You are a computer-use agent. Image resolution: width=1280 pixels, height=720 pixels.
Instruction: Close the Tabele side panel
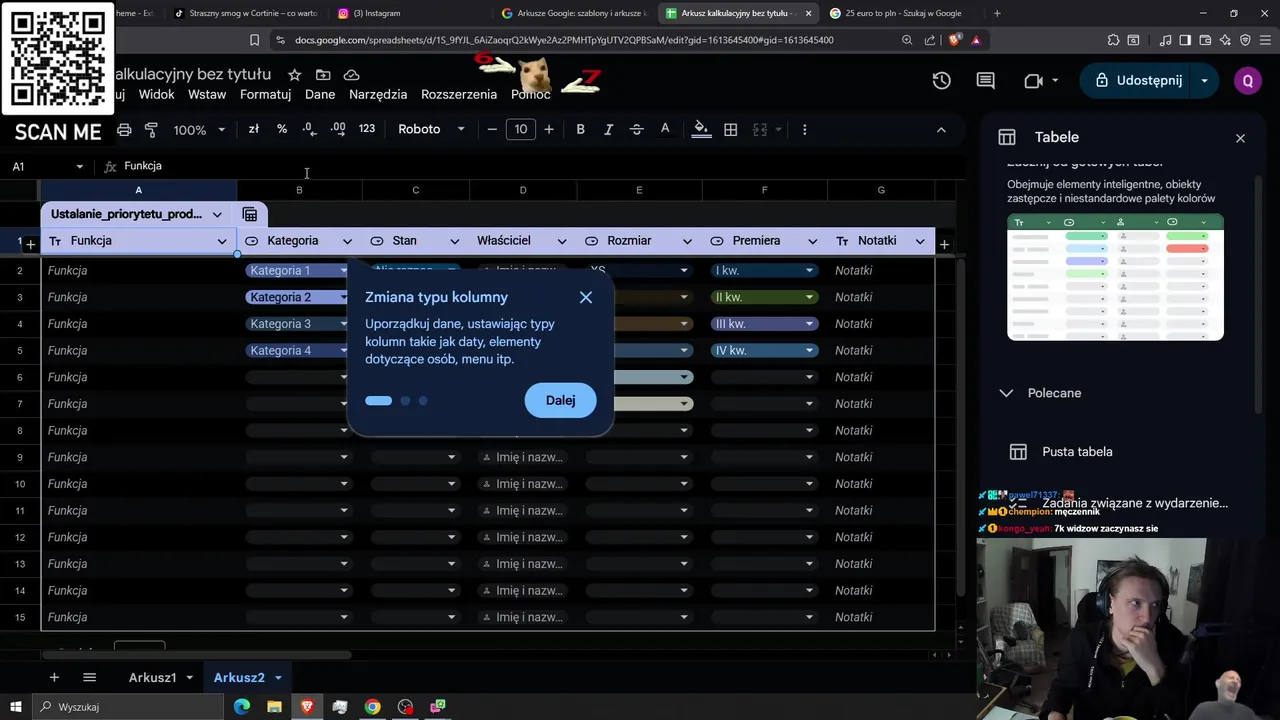click(1240, 138)
